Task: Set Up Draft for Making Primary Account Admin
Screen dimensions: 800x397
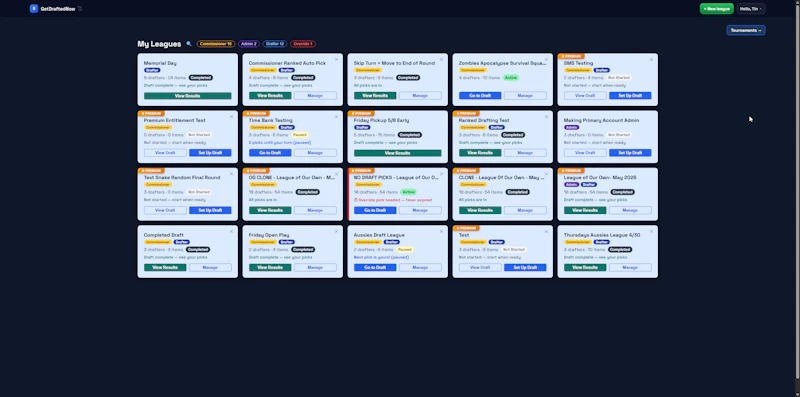Action: [630, 153]
